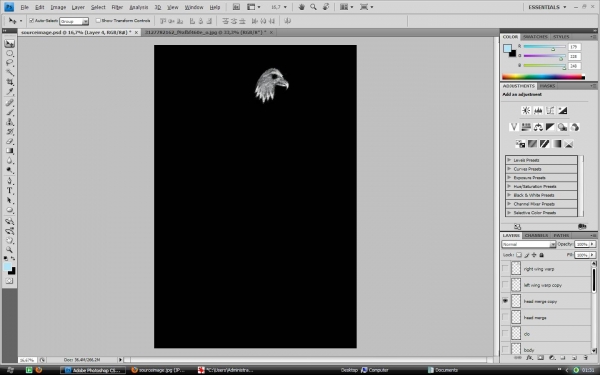Expand Hue/Saturation Presets
Image resolution: width=600 pixels, height=375 pixels.
pos(509,186)
